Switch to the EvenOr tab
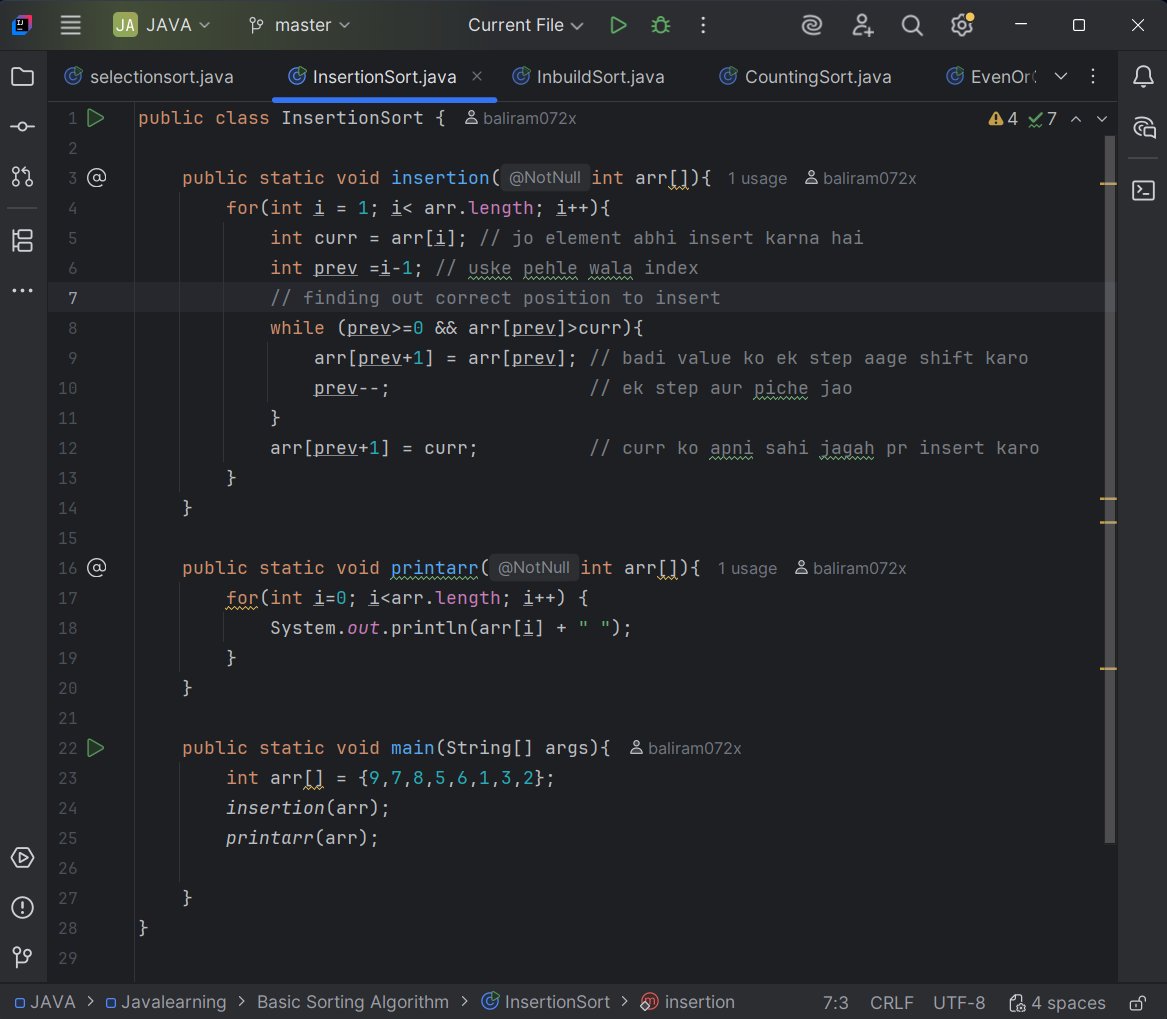This screenshot has width=1167, height=1019. coord(991,77)
